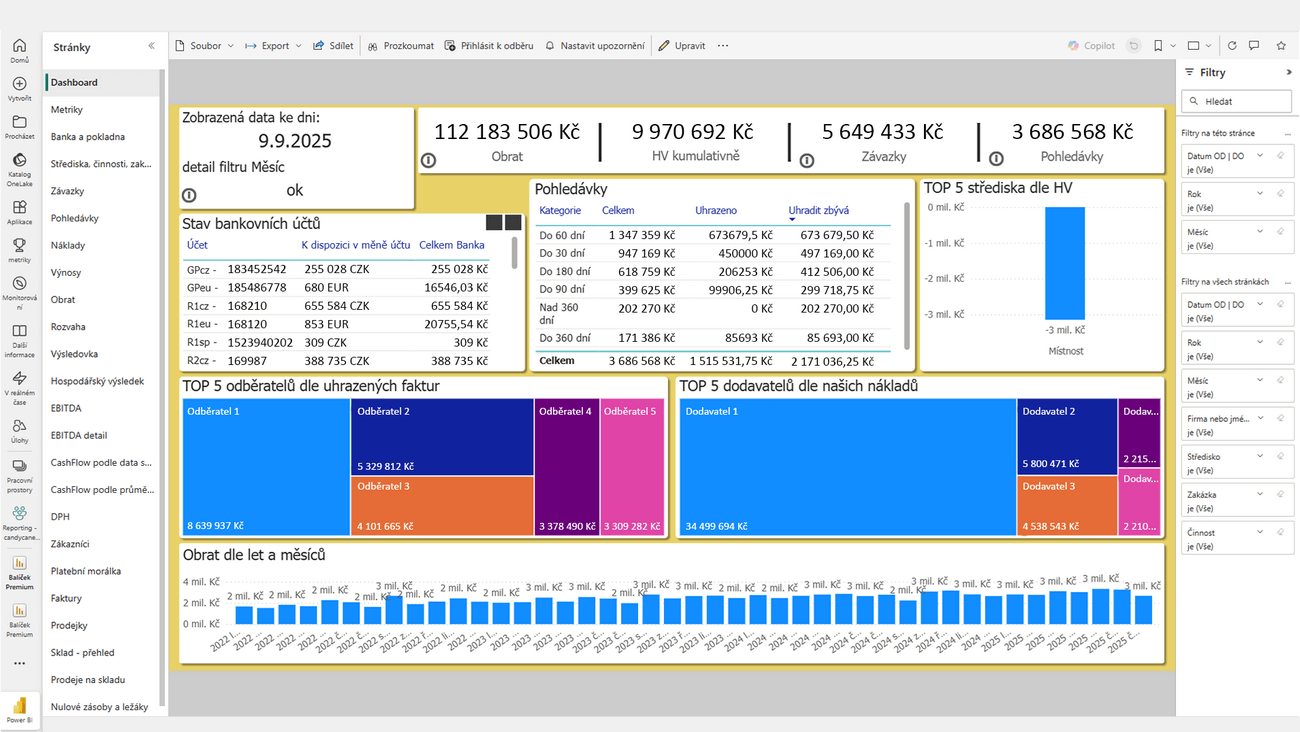Collapse the Stránky pane with the double chevron
This screenshot has width=1300, height=732.
coord(152,46)
